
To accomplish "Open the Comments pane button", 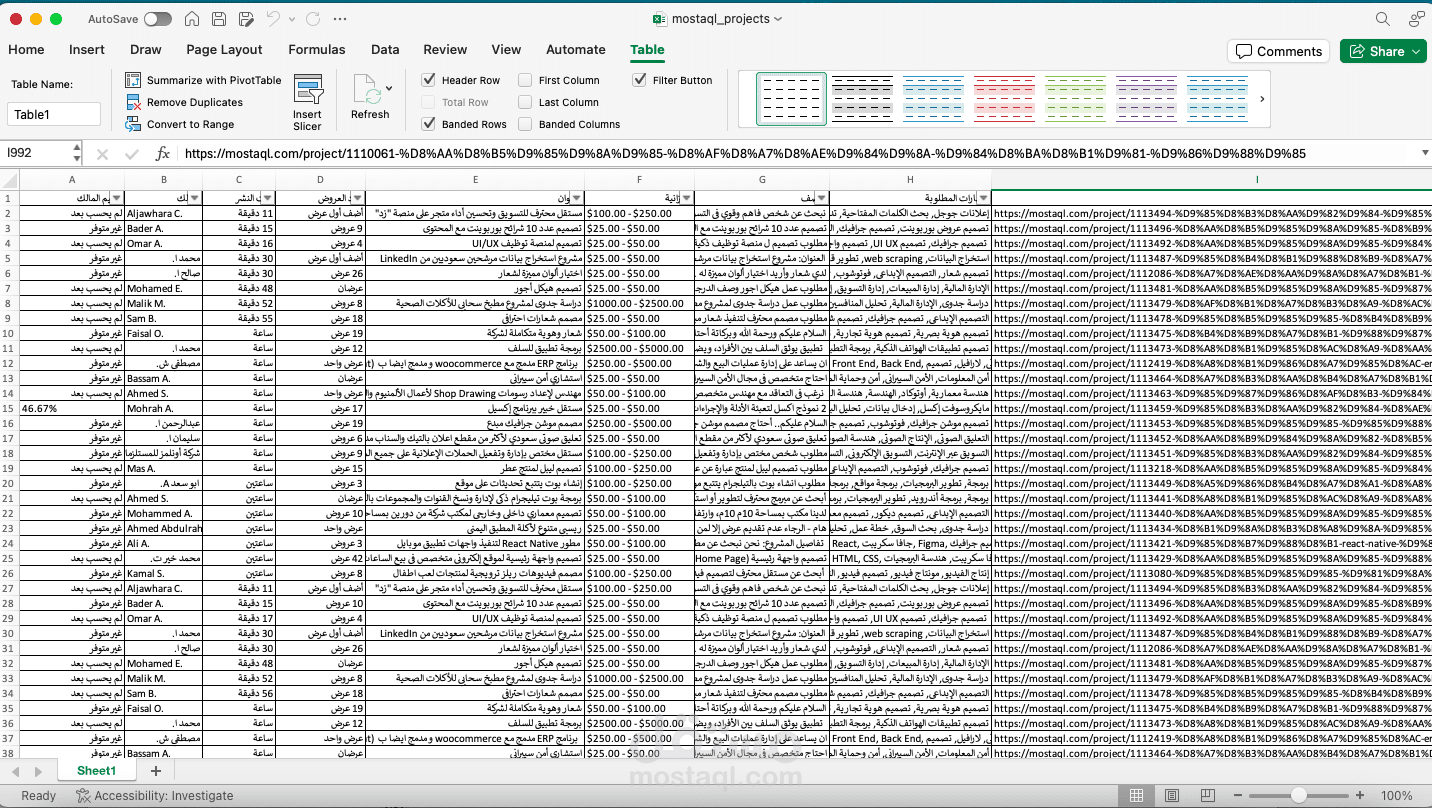I will (1279, 51).
